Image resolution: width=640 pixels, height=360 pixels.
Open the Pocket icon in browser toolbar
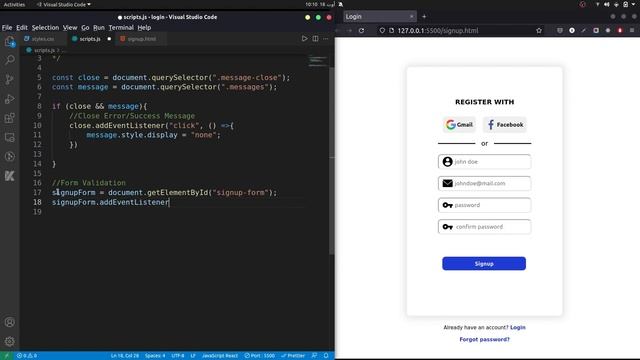click(560, 31)
